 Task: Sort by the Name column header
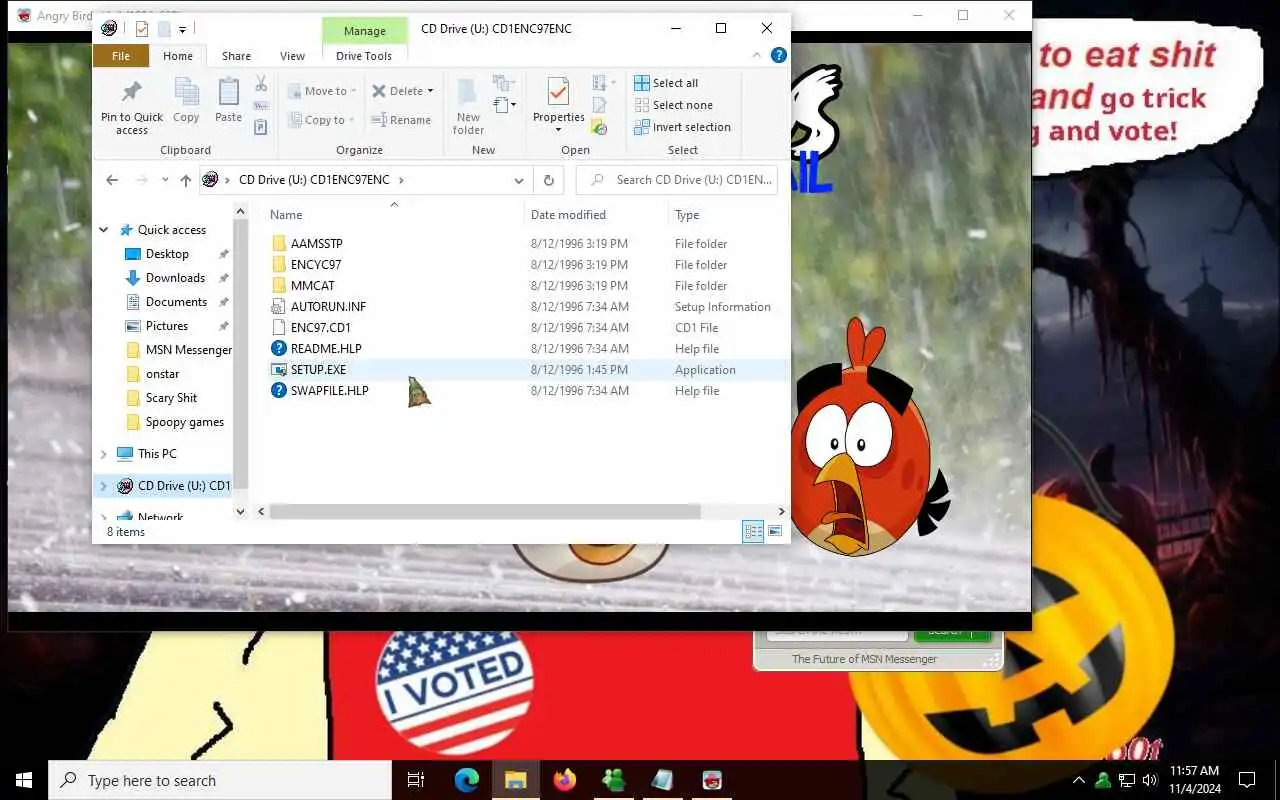click(x=286, y=215)
